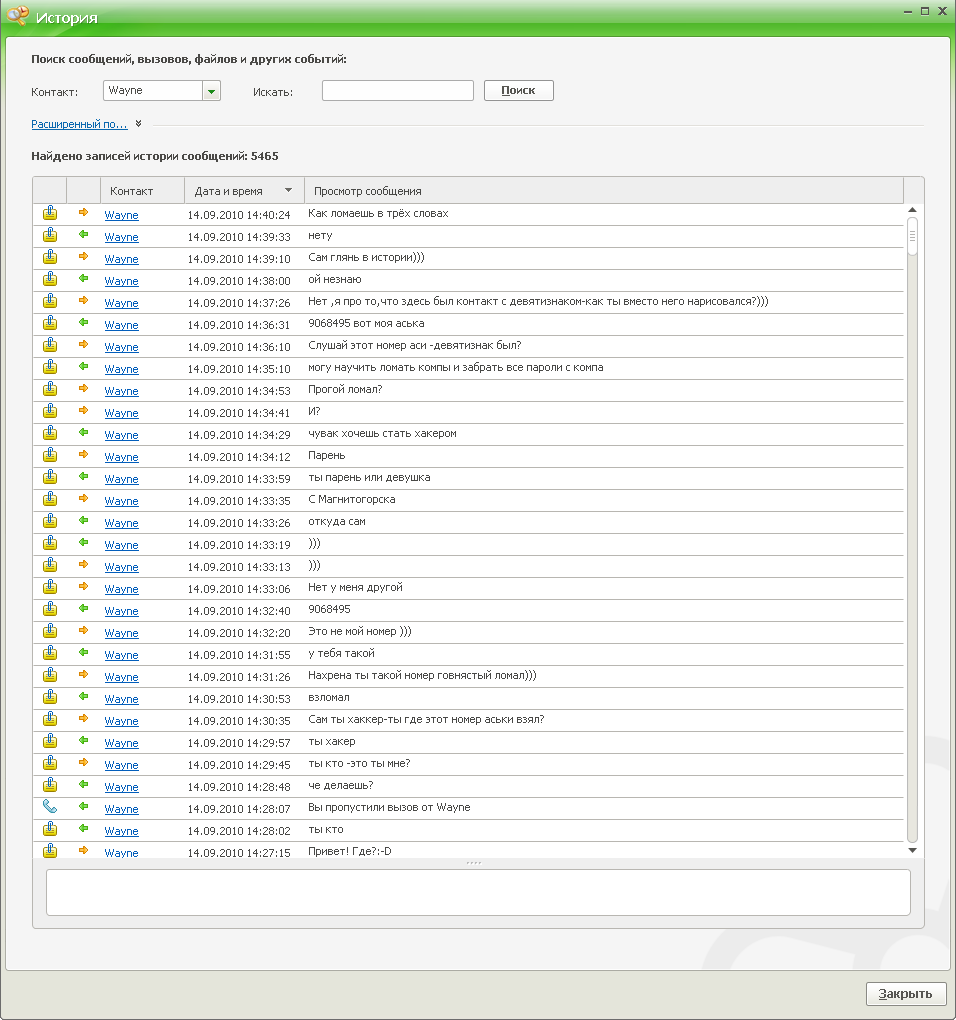Viewport: 956px width, 1020px height.
Task: Open Wayne link on row 14:34:29
Action: (122, 435)
